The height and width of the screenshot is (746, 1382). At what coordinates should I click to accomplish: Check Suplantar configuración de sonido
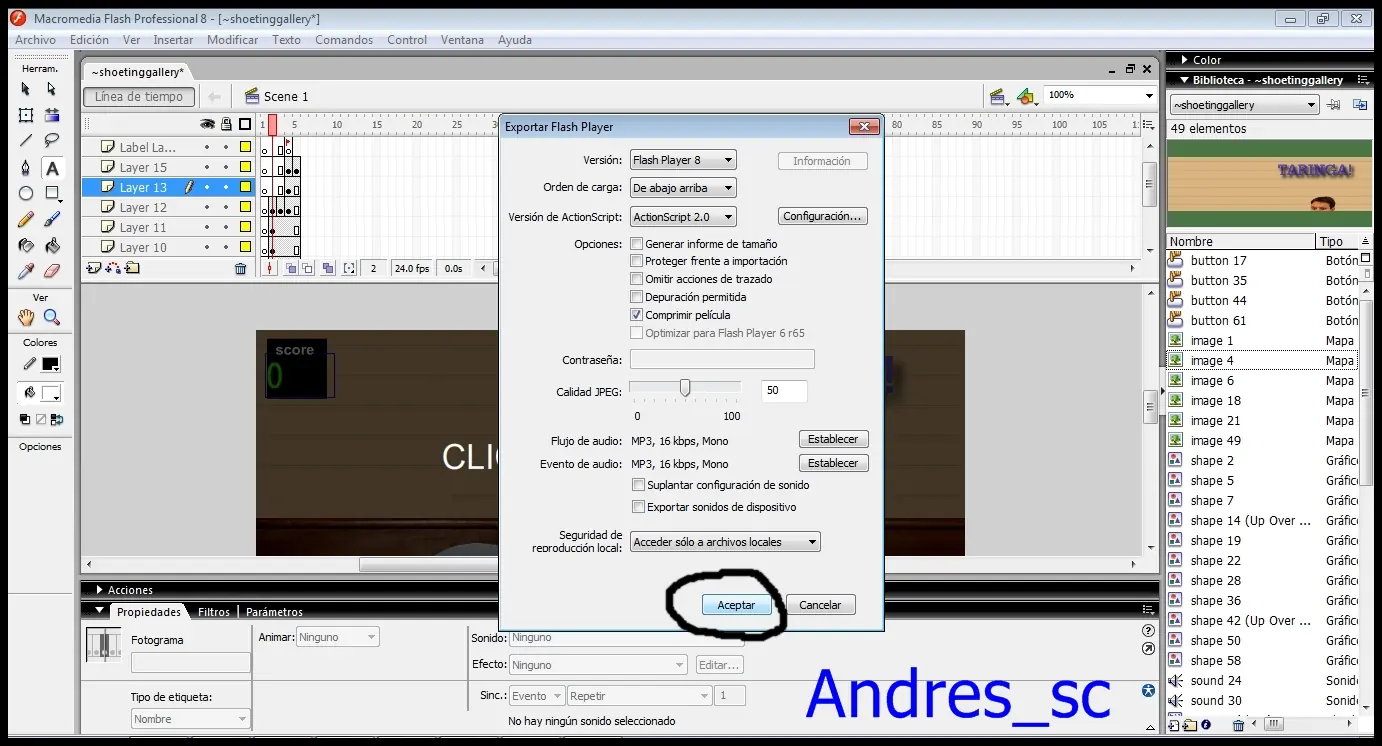click(639, 485)
